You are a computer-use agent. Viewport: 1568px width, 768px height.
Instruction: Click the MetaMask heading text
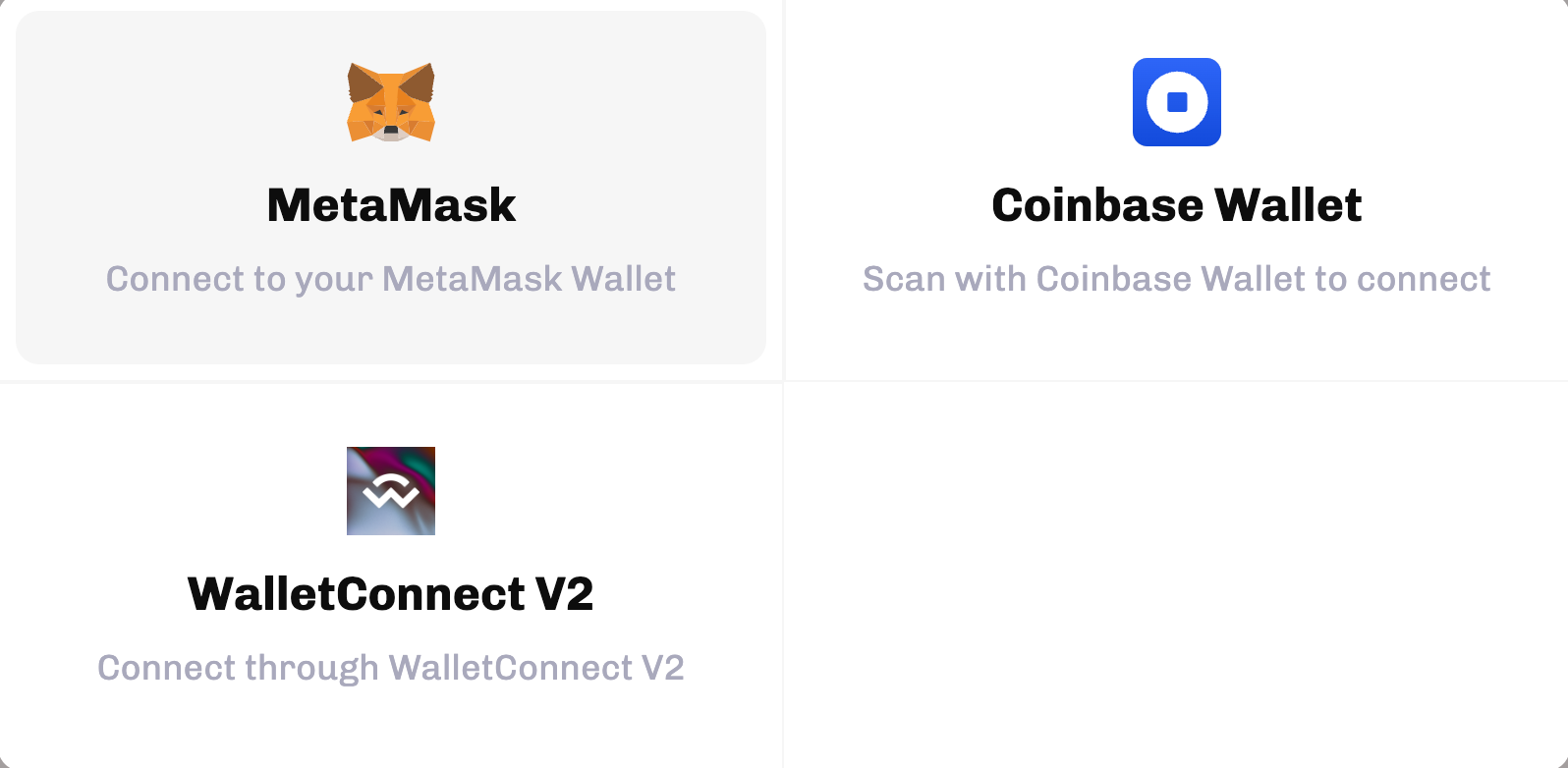pyautogui.click(x=390, y=204)
